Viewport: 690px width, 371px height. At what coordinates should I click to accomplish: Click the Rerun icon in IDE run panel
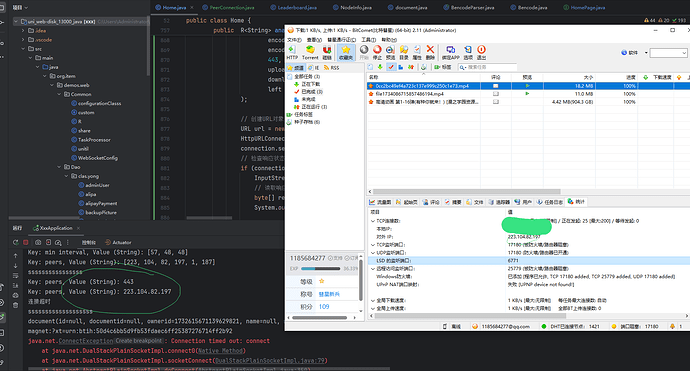[x=16, y=242]
